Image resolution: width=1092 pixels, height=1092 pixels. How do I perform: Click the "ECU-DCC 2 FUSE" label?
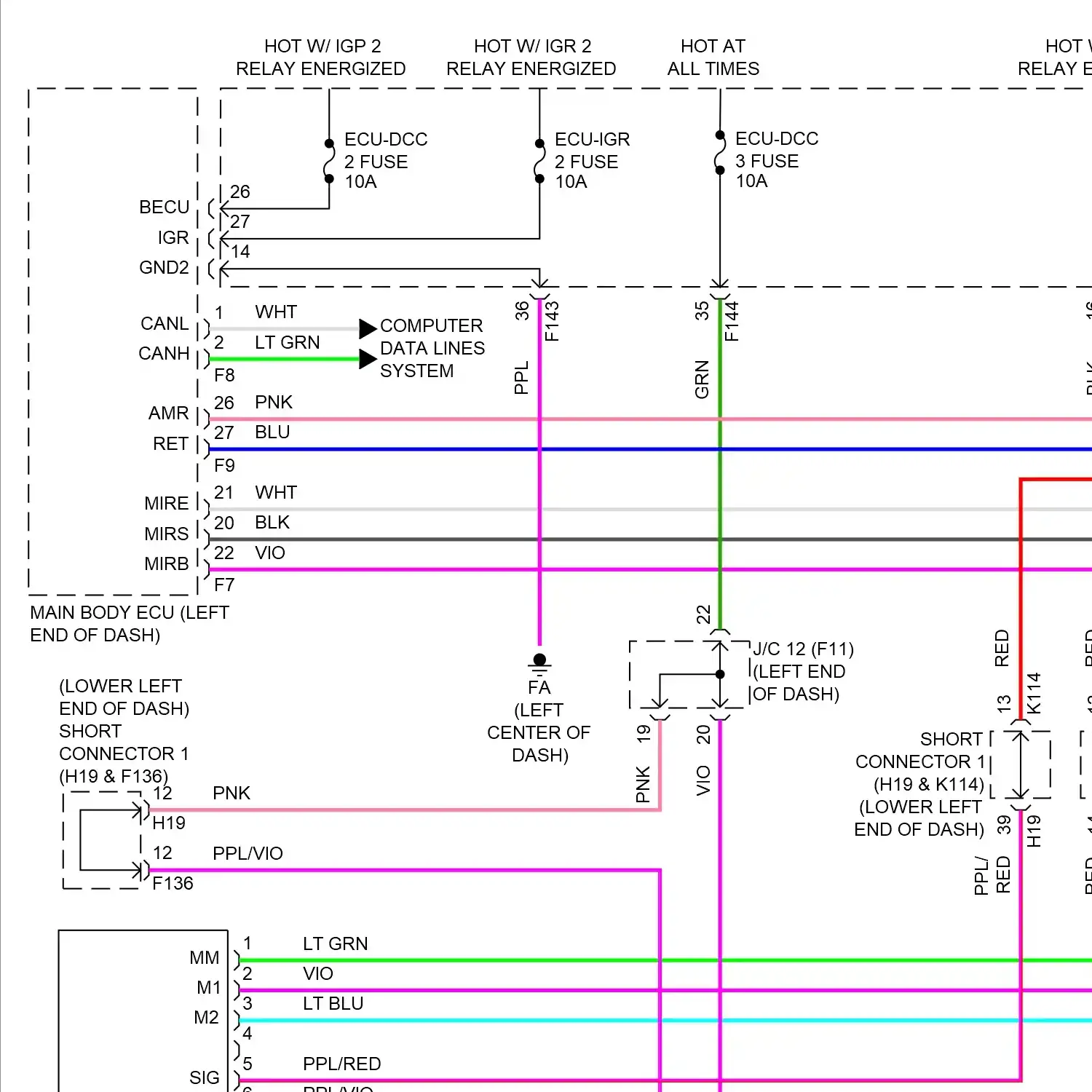pyautogui.click(x=386, y=150)
